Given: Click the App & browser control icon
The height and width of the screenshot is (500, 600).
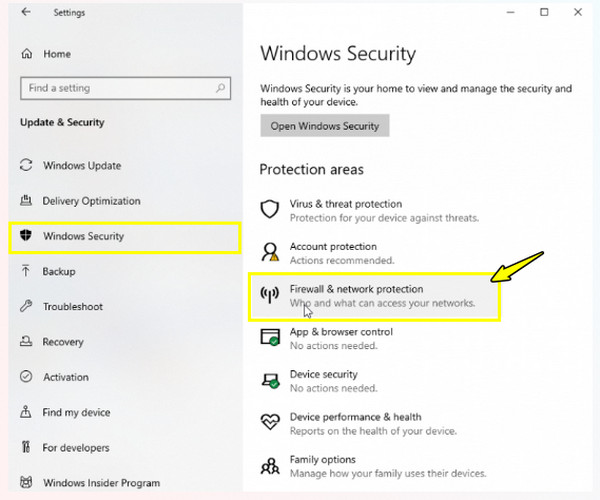Looking at the screenshot, I should click(270, 337).
